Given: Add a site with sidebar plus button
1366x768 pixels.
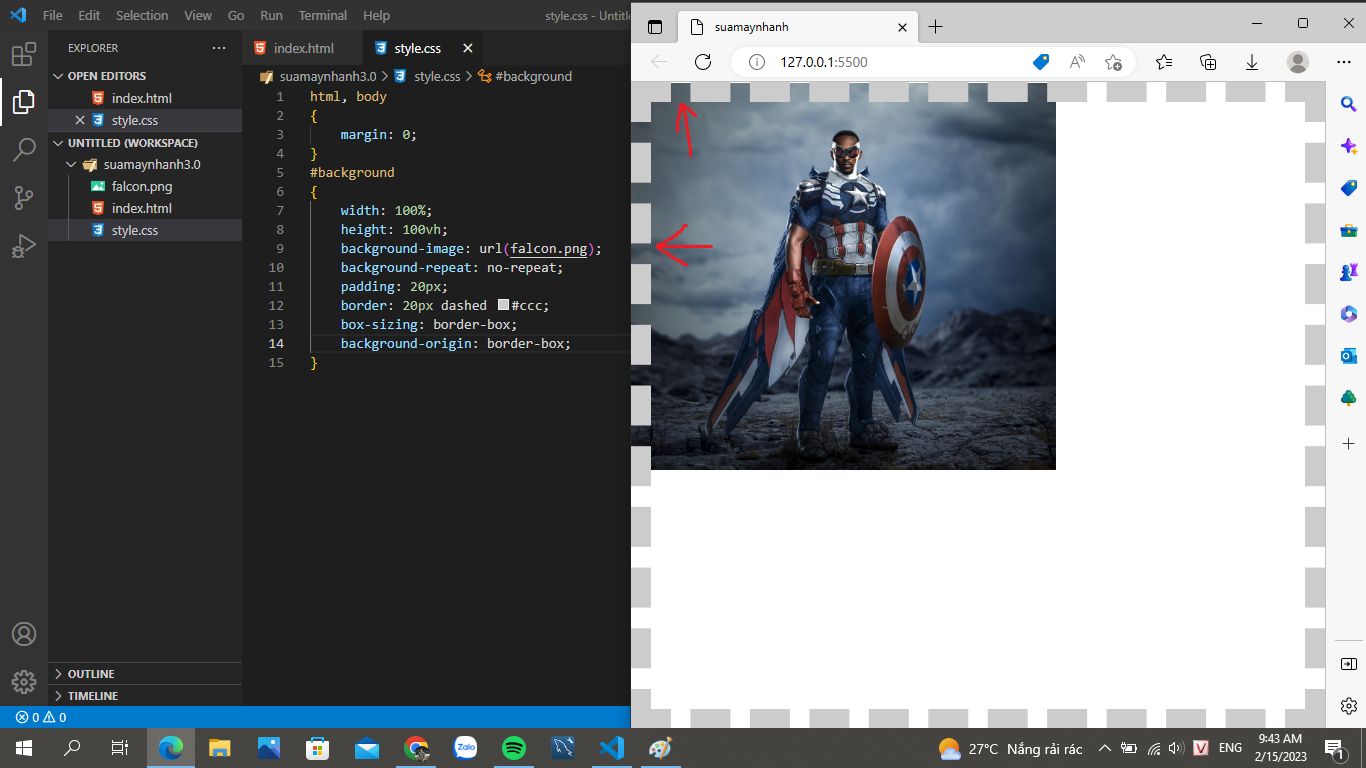Looking at the screenshot, I should click(1348, 443).
